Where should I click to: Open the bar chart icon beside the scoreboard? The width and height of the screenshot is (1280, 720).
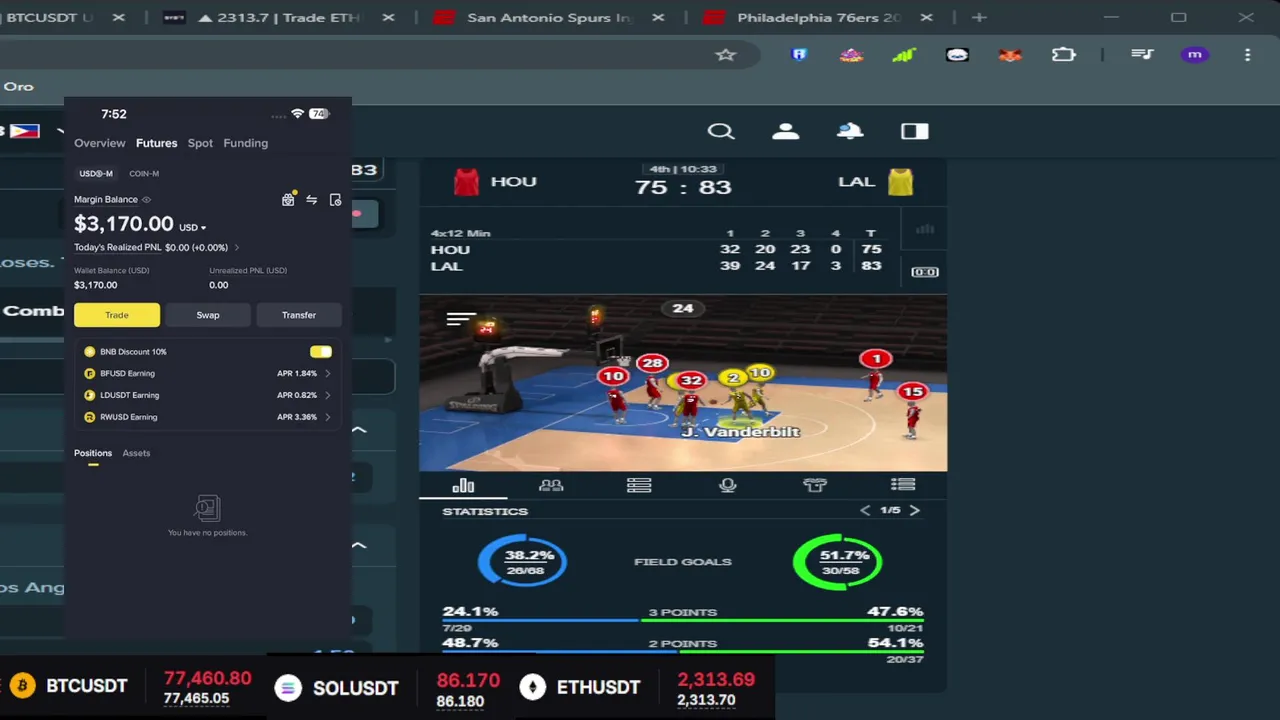tap(925, 229)
